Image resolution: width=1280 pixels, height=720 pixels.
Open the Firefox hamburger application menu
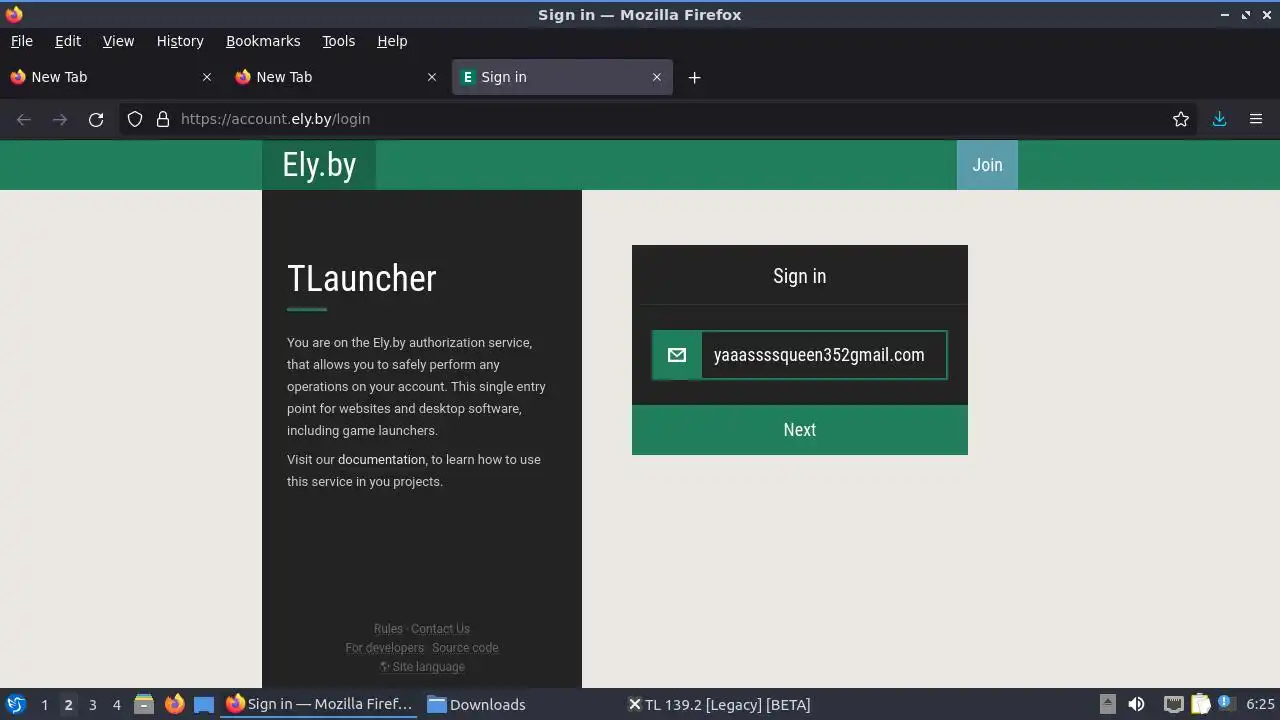tap(1256, 119)
